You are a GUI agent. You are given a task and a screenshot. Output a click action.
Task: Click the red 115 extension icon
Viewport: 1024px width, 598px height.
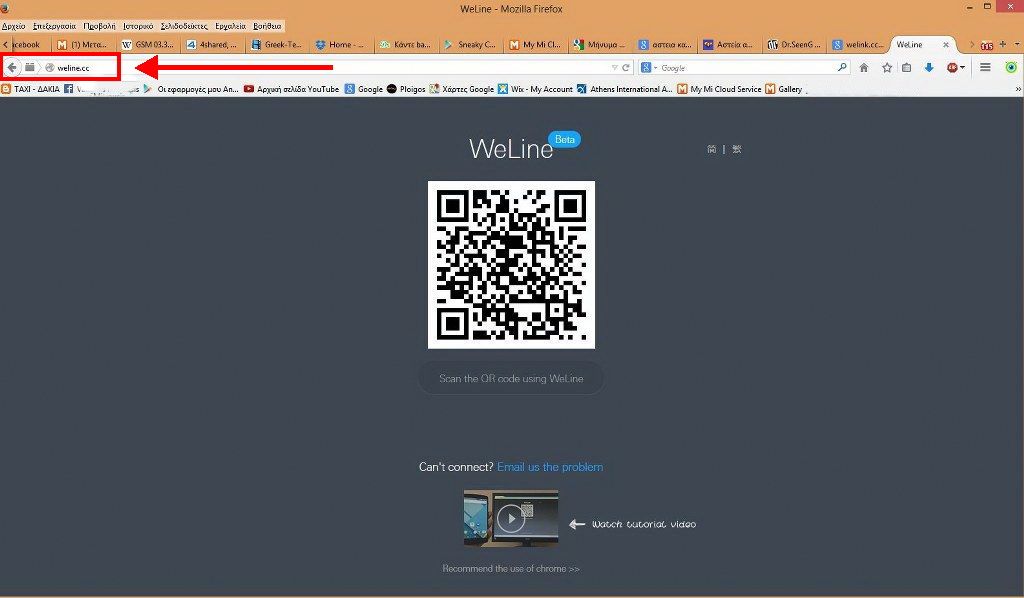tap(987, 45)
